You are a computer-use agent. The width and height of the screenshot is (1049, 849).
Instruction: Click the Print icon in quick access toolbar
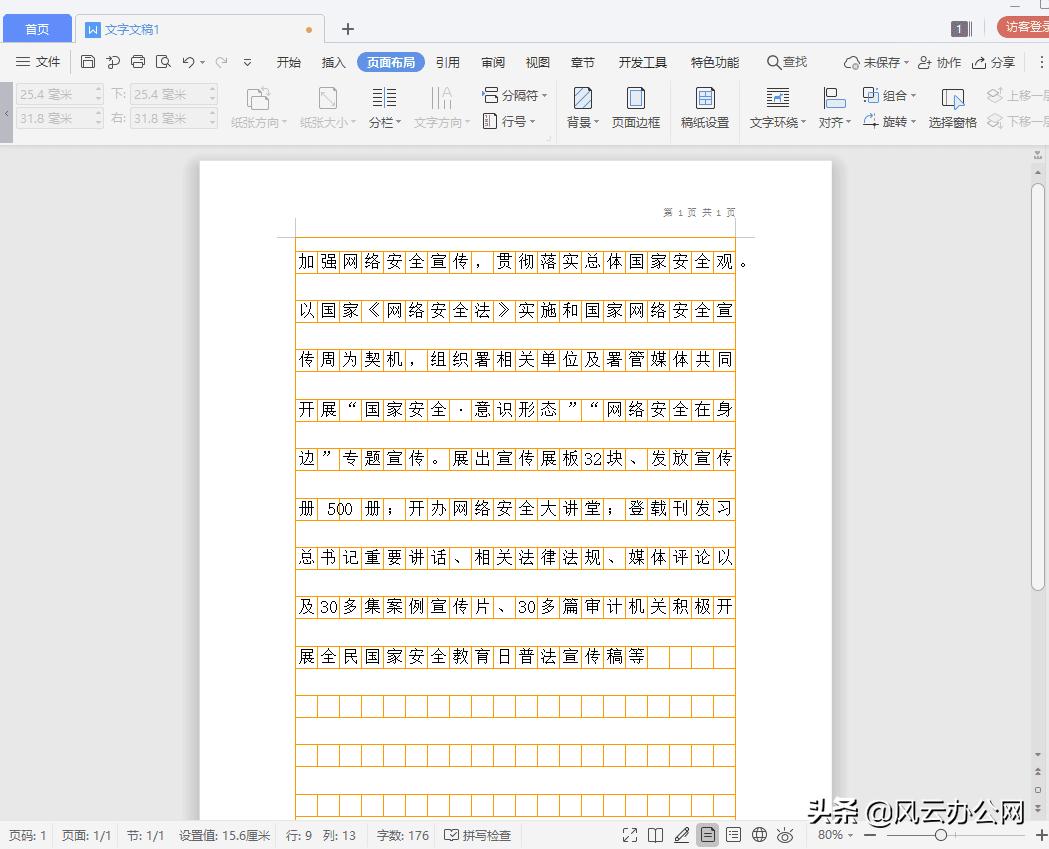click(x=138, y=62)
